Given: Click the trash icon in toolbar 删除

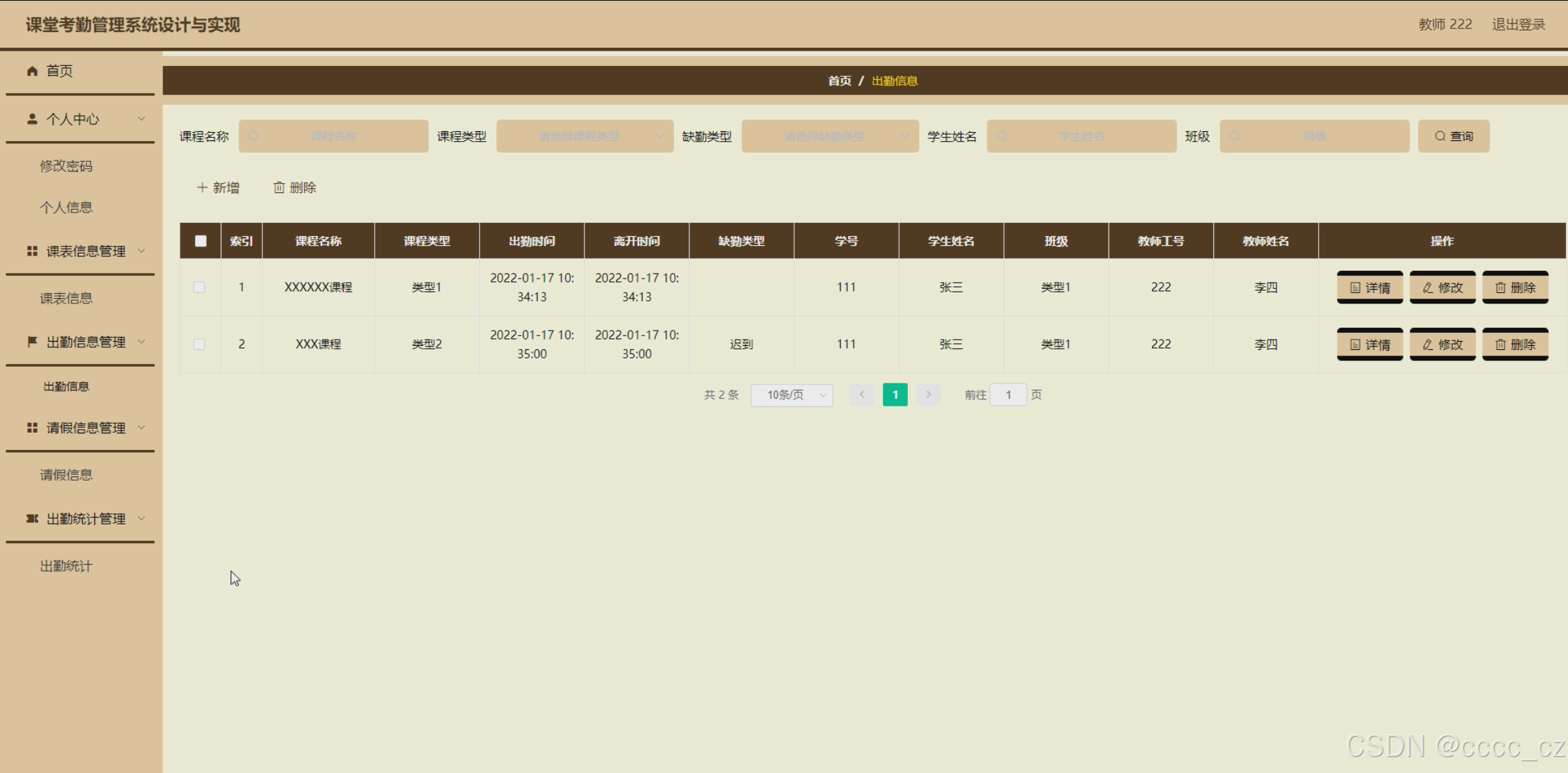Looking at the screenshot, I should [279, 188].
